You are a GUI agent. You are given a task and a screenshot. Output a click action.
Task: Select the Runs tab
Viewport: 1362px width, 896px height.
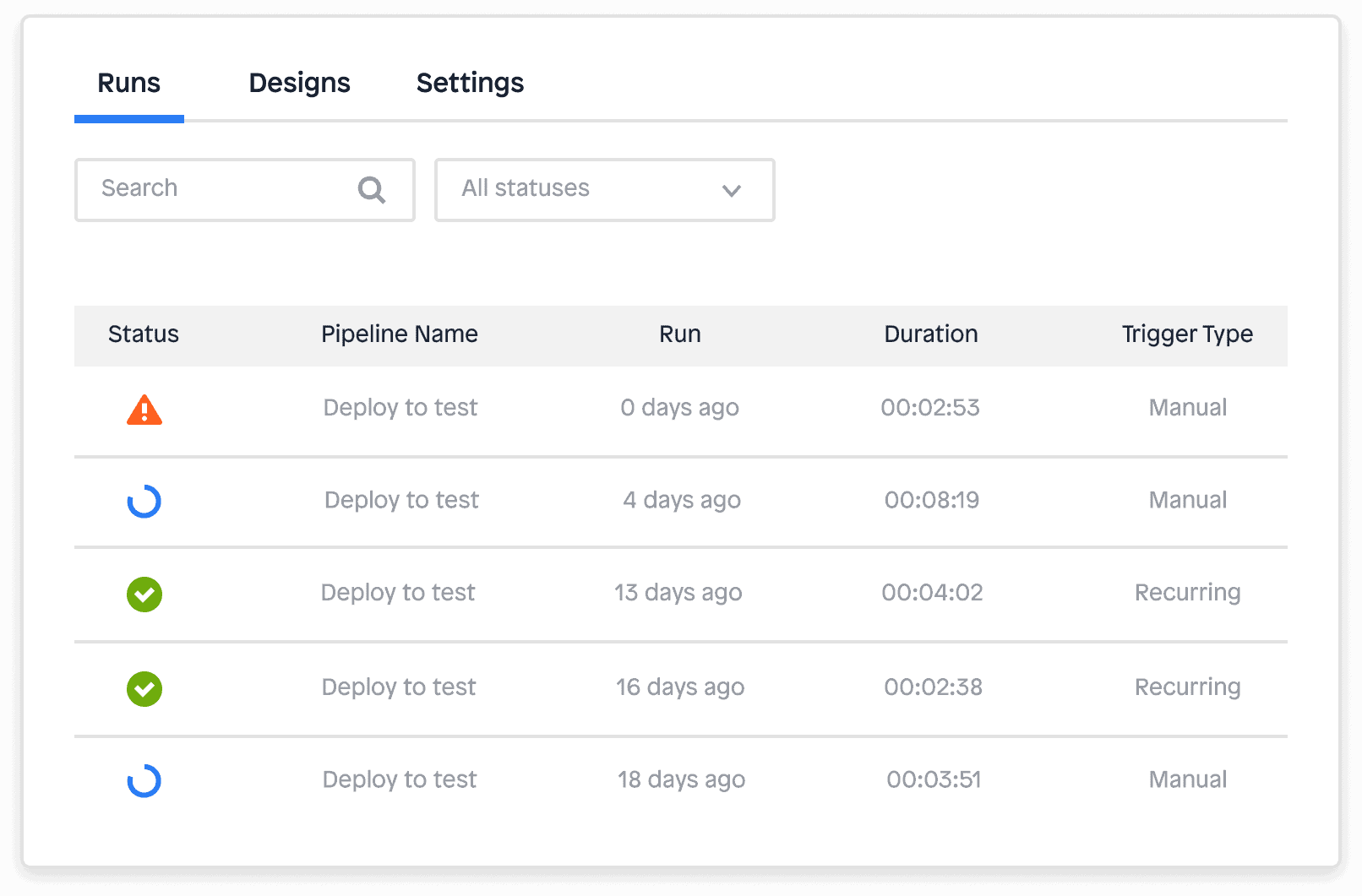click(x=128, y=83)
